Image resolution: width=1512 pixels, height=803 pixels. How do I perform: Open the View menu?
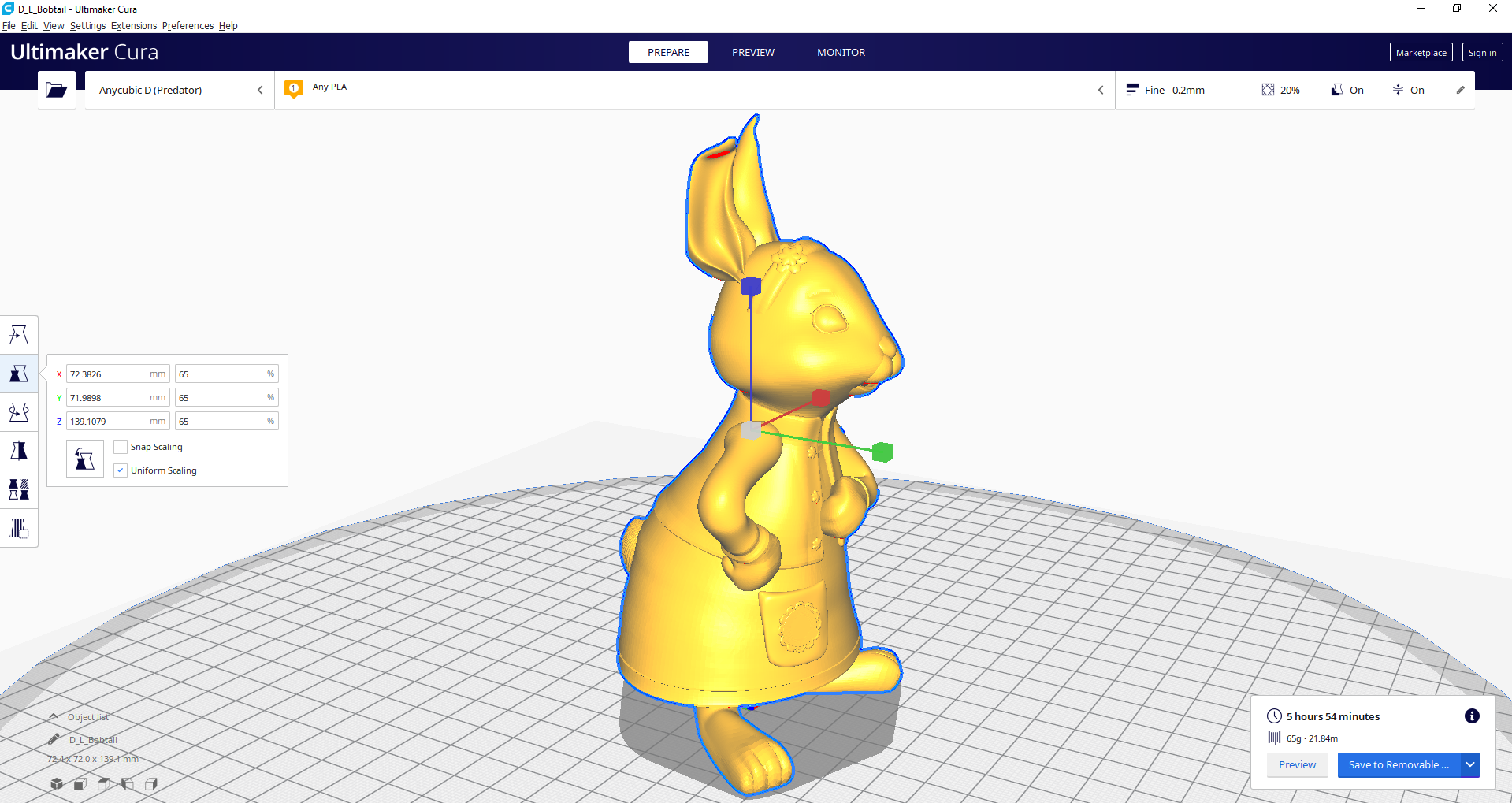54,25
